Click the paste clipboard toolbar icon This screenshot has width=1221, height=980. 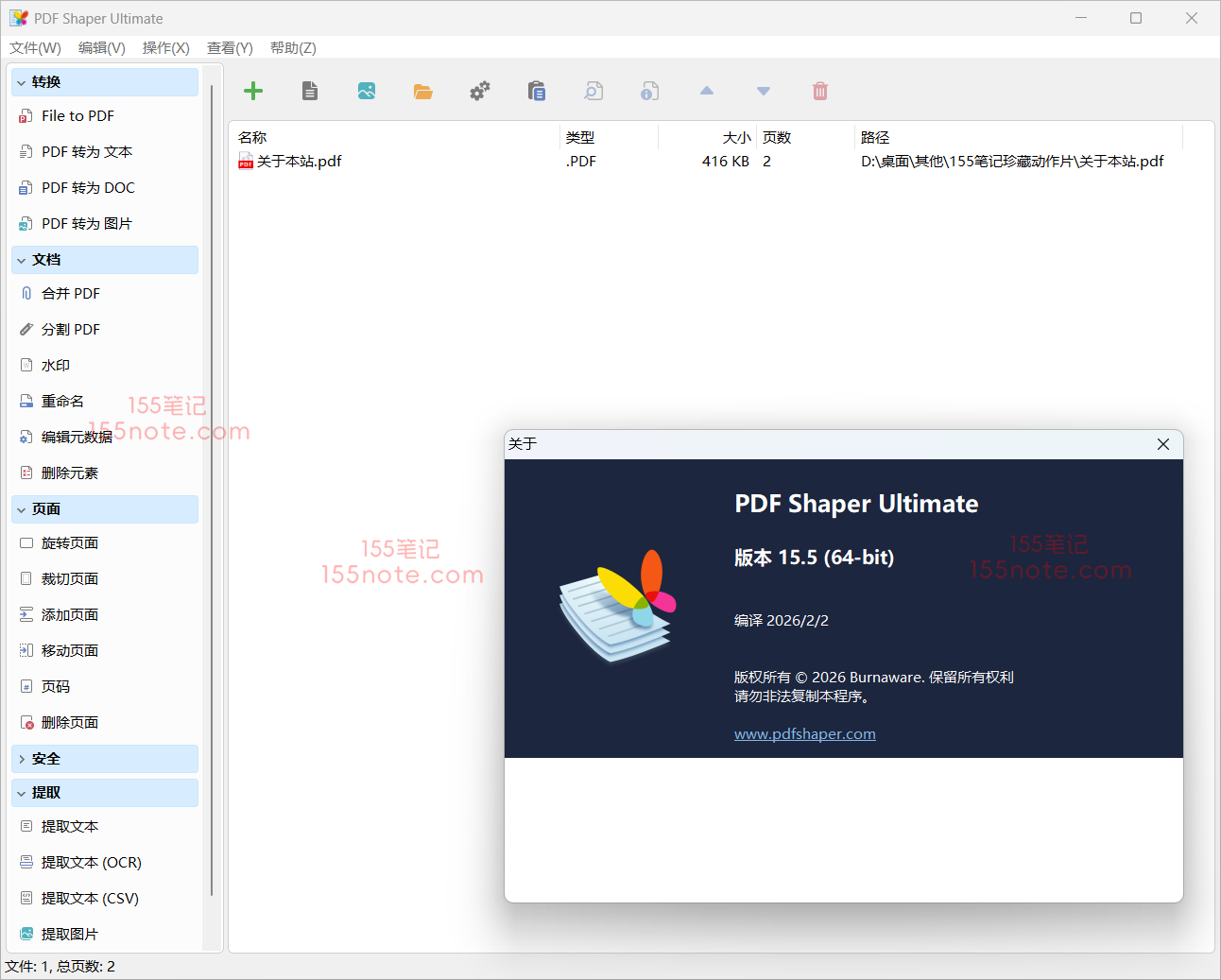(x=537, y=91)
